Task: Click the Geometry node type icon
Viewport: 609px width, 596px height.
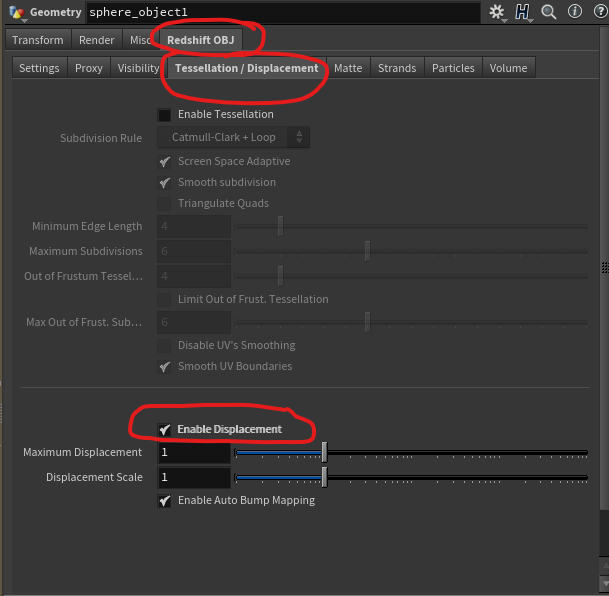Action: [15, 12]
